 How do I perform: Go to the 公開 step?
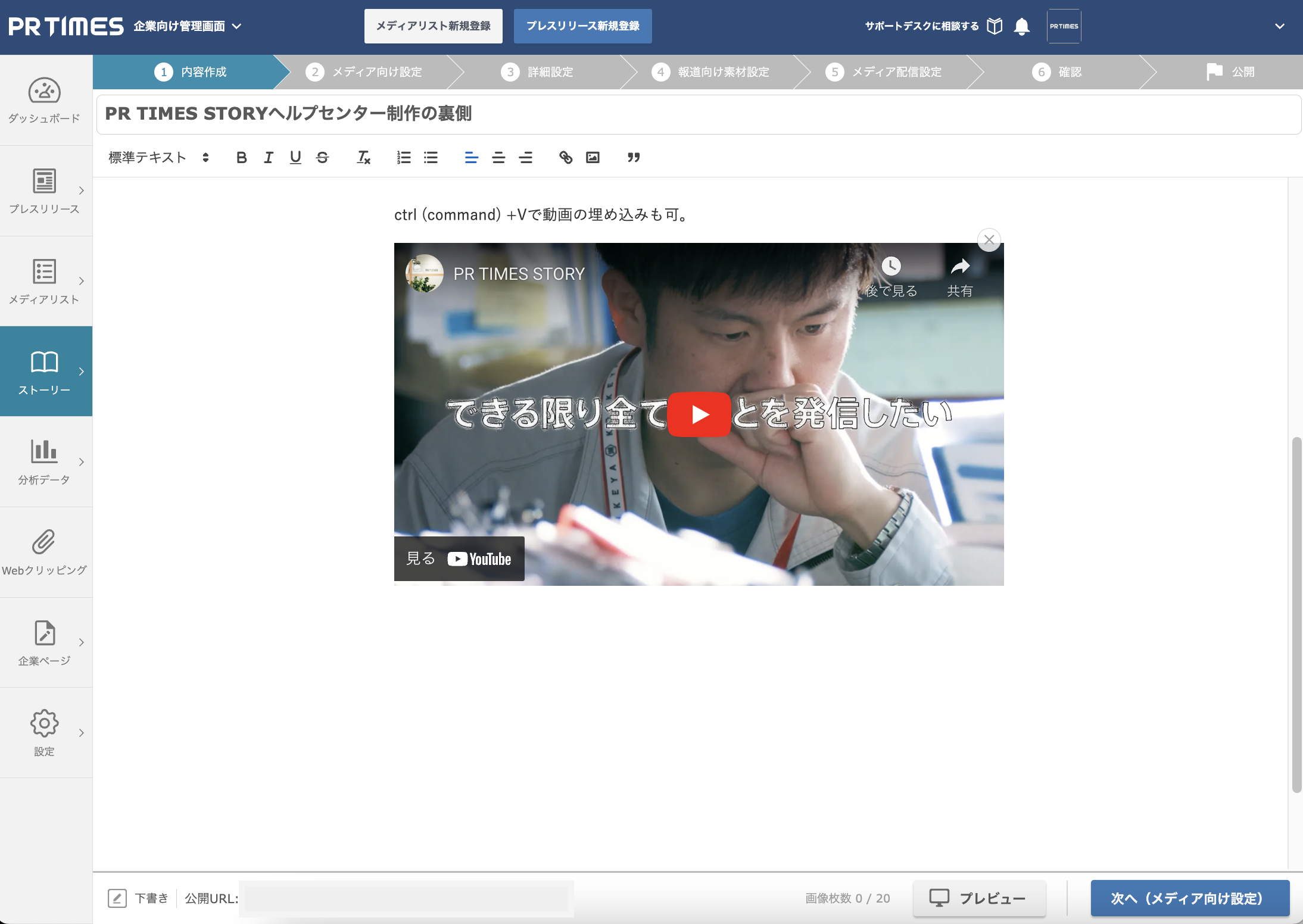(x=1230, y=72)
